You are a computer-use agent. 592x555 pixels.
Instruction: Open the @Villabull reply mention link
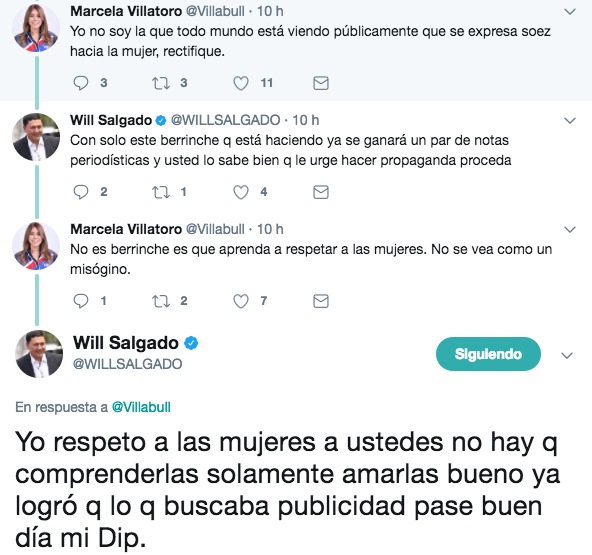click(x=141, y=407)
